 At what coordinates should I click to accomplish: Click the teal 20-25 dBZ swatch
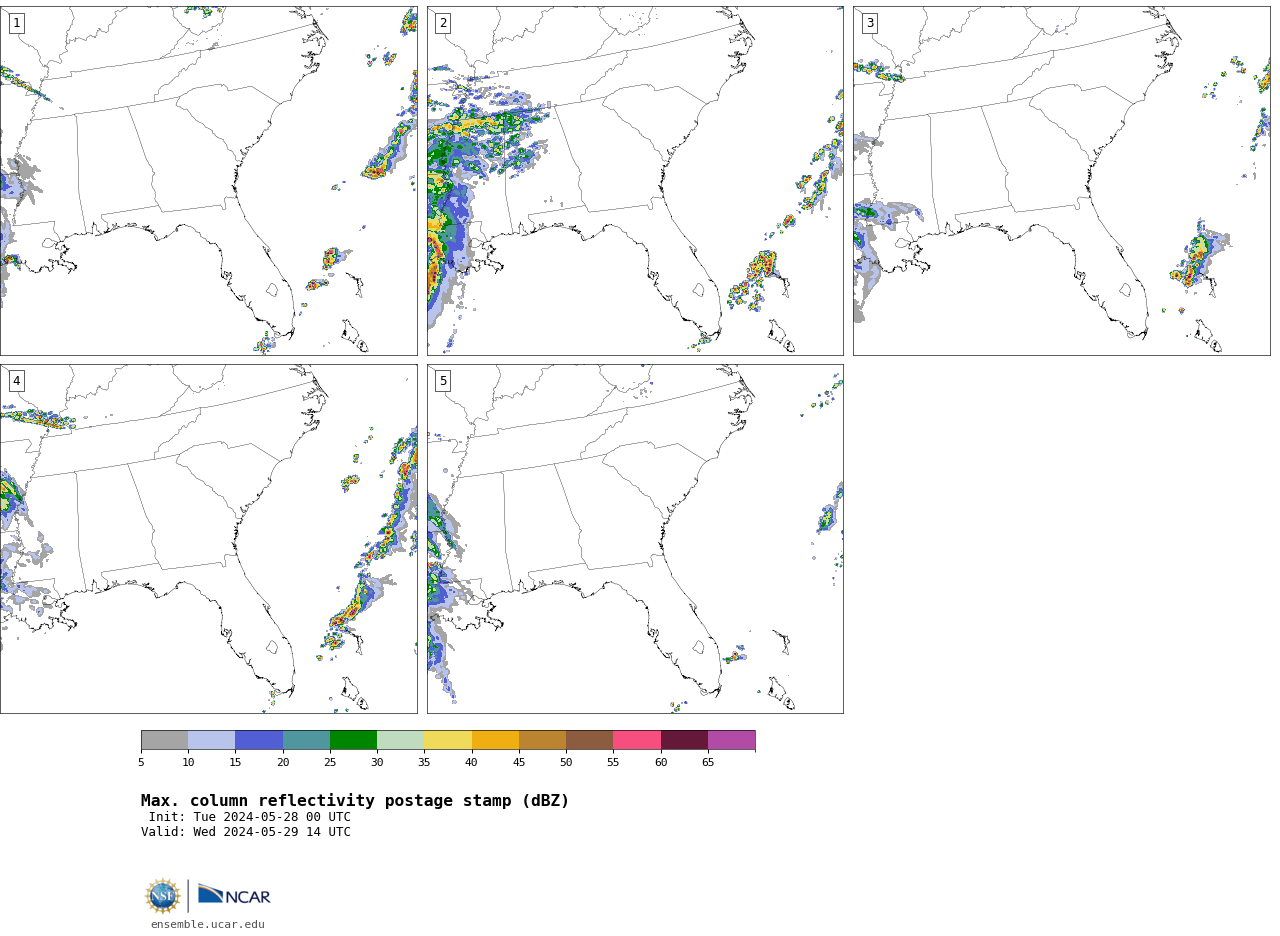click(306, 740)
